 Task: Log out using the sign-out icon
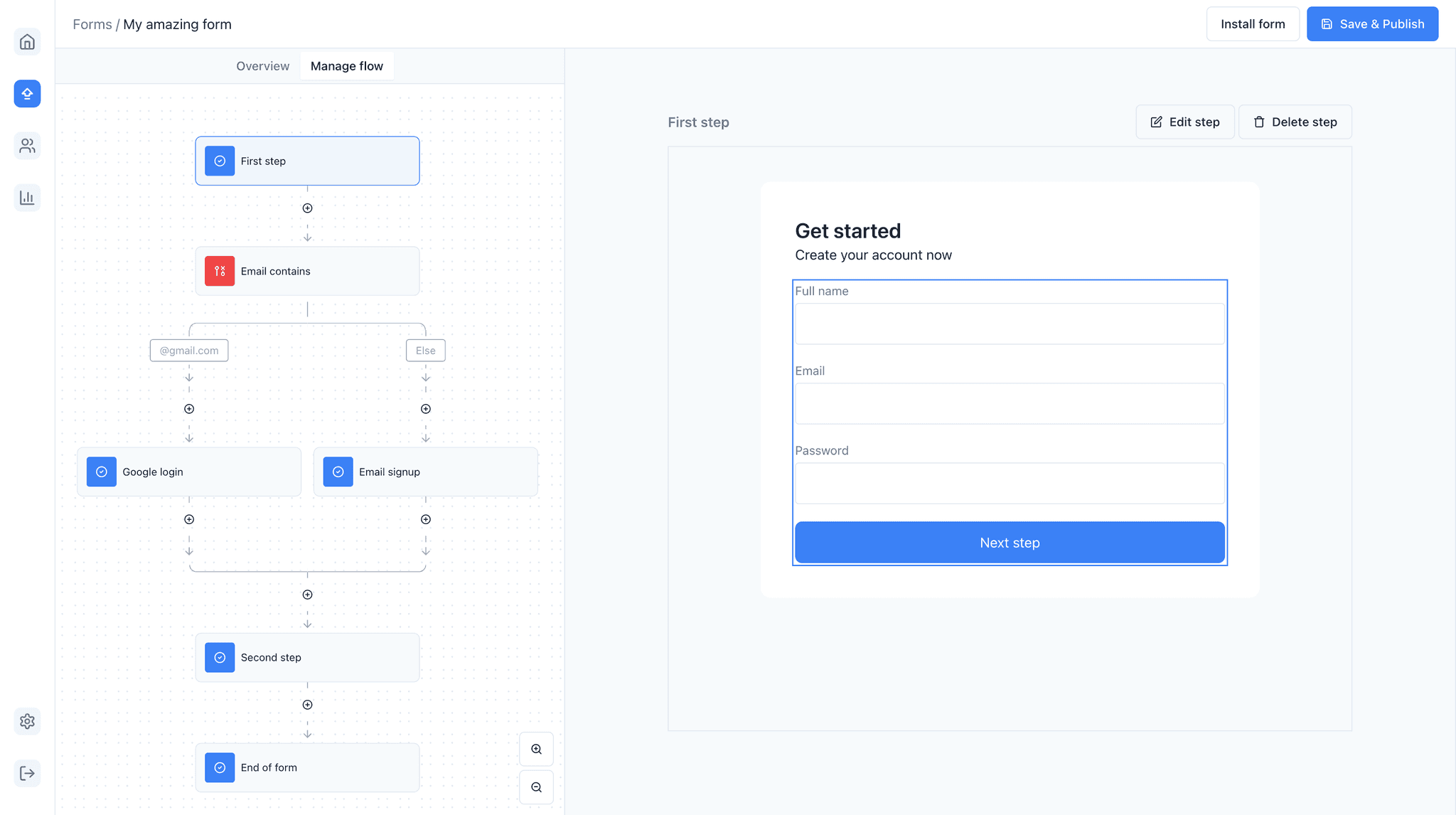tap(27, 773)
